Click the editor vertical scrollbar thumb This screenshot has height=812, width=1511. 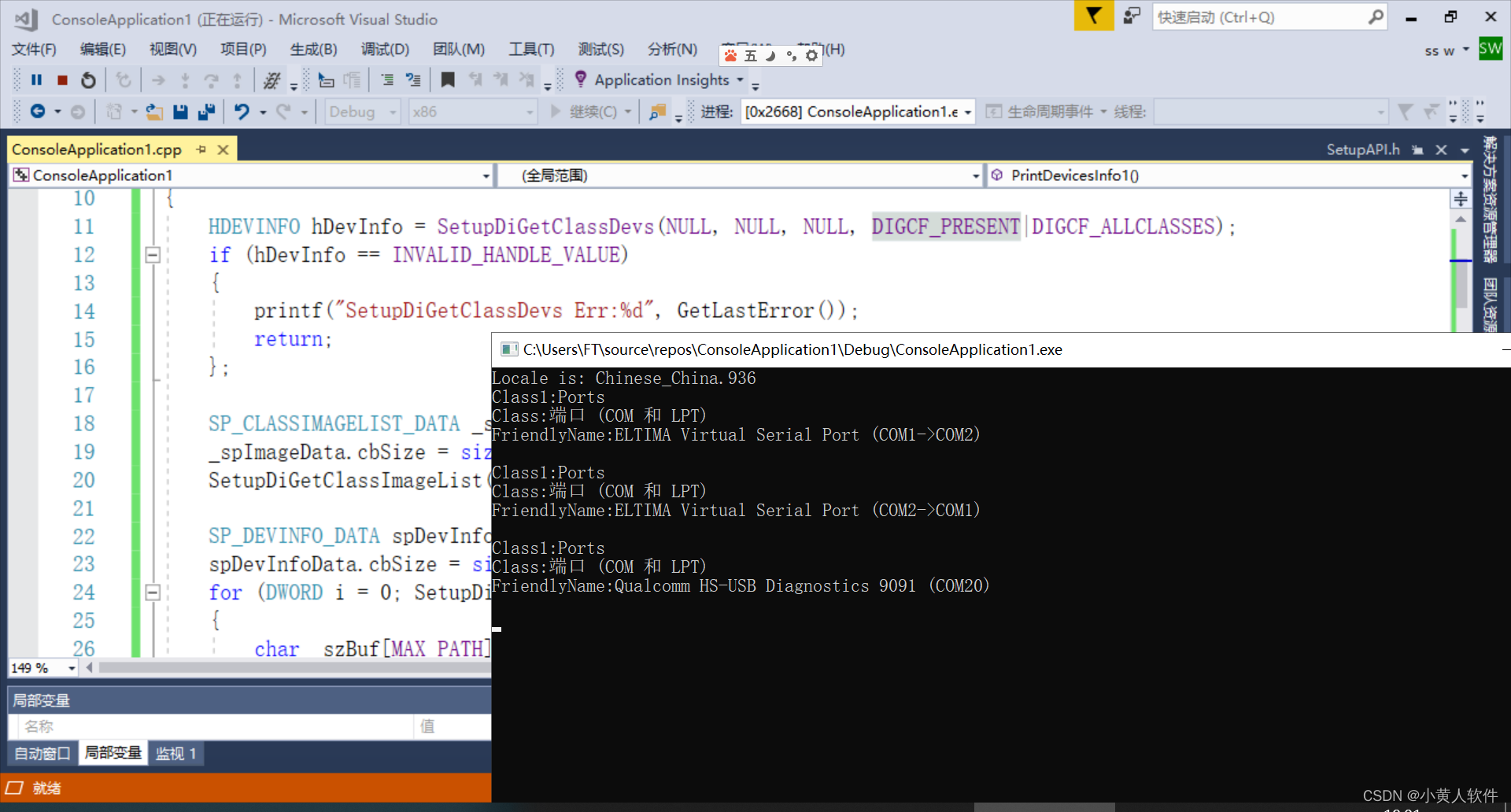point(1461,286)
